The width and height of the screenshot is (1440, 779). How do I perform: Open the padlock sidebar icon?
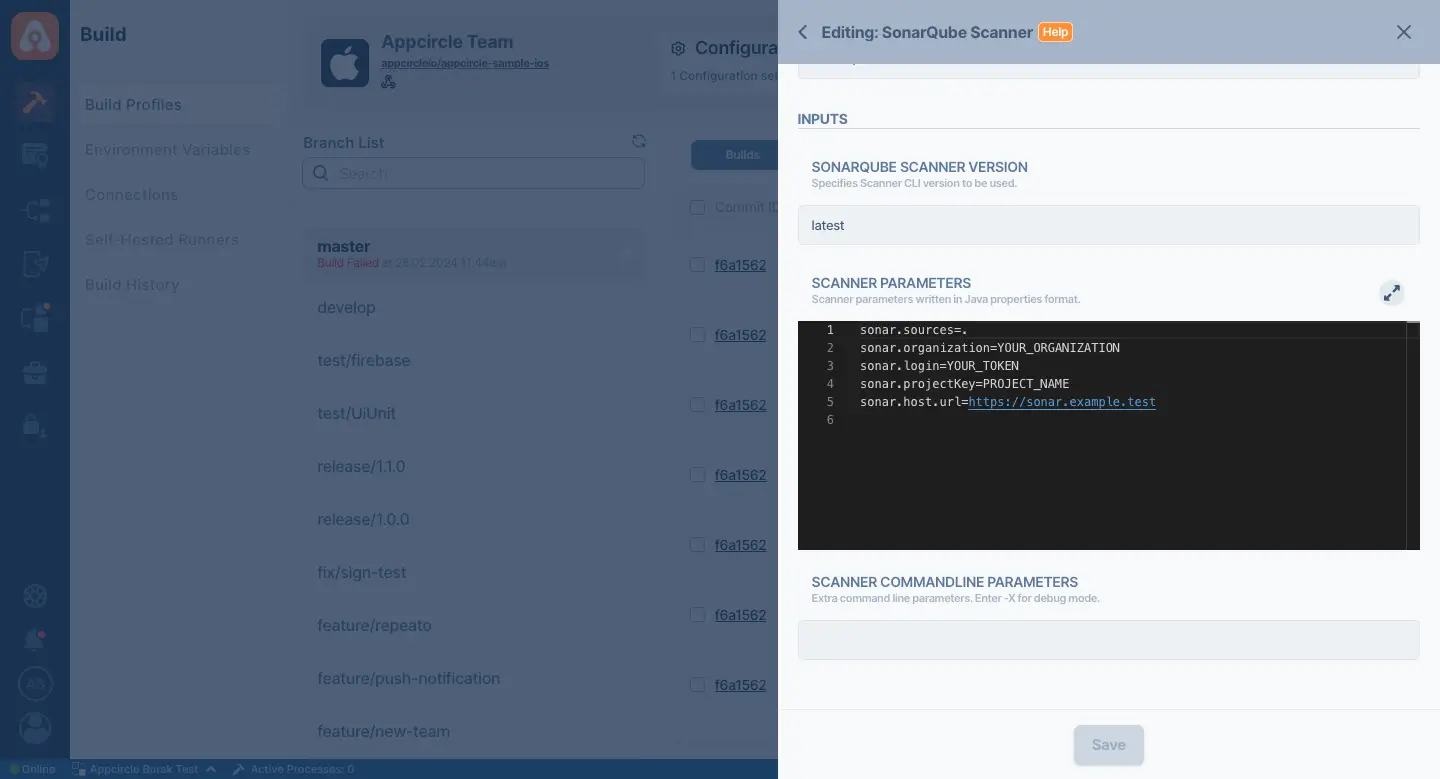coord(35,426)
